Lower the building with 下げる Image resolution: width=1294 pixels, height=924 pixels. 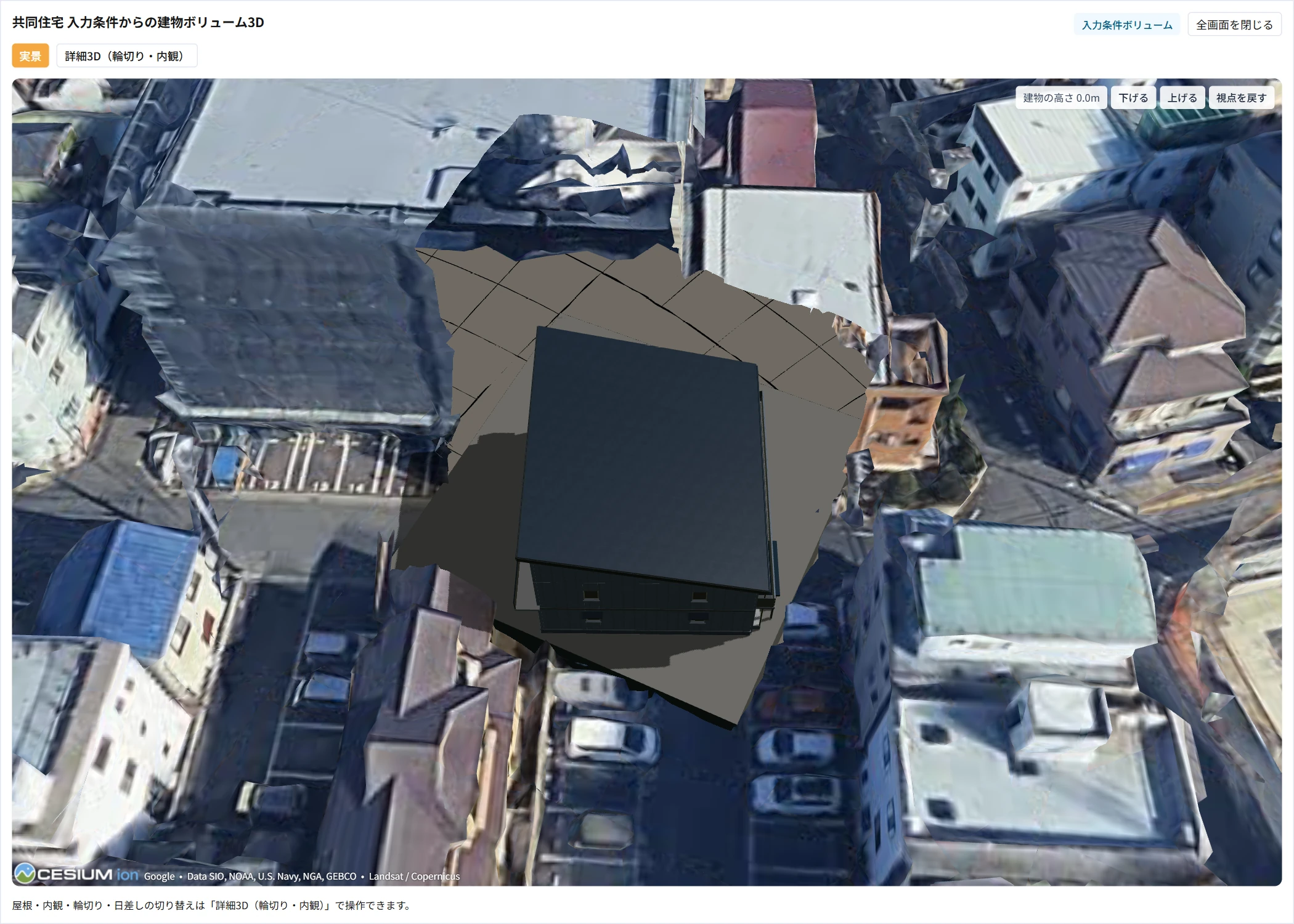point(1133,98)
